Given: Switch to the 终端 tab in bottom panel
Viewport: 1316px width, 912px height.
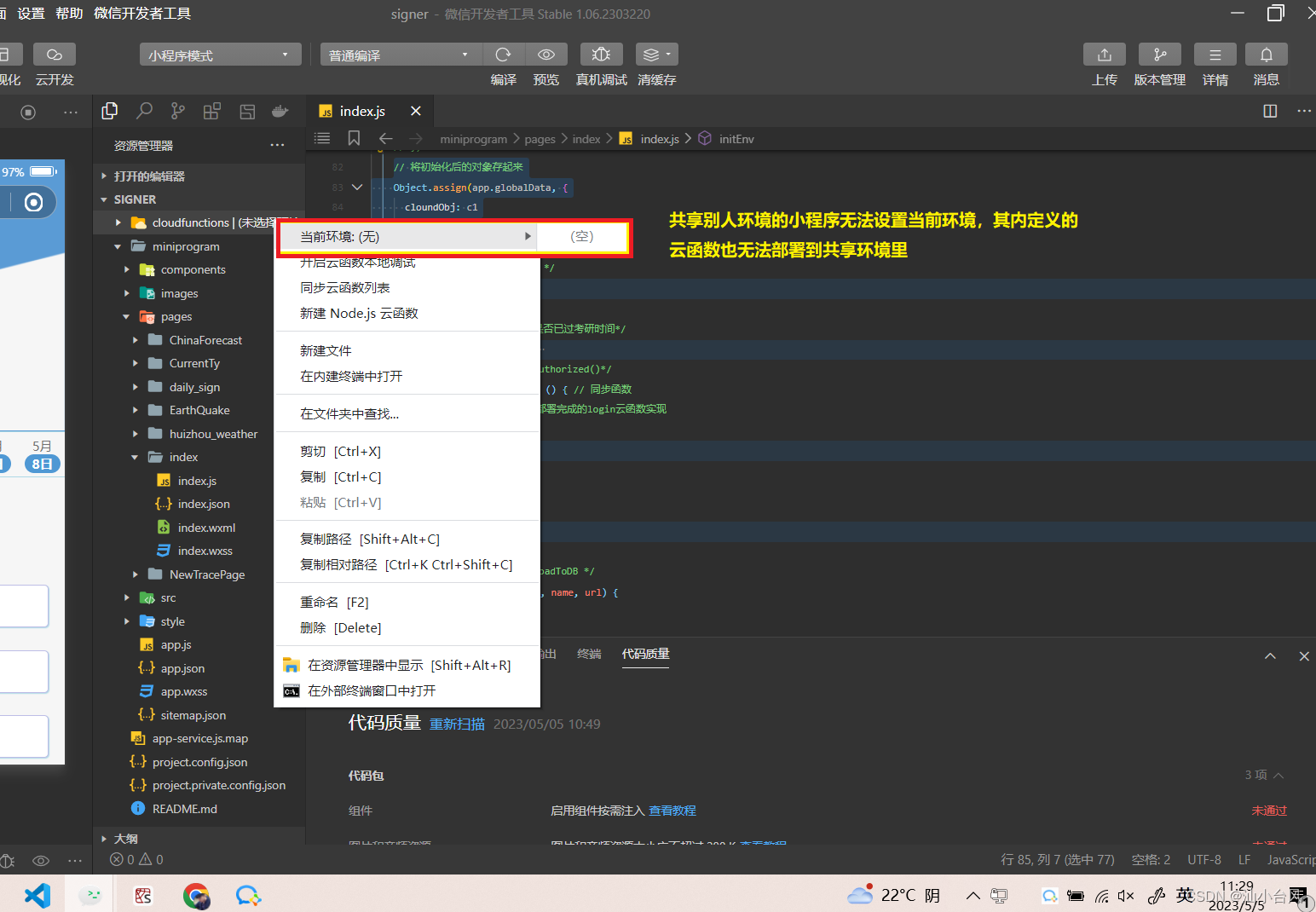Looking at the screenshot, I should pos(588,653).
